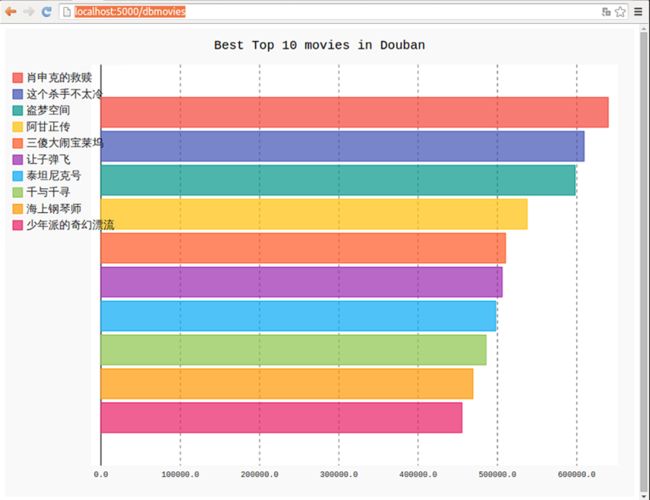Screen dimensions: 650x500
Task: Toggle the 三傻大闹宝莱坞 legend swatch
Action: coord(17,143)
